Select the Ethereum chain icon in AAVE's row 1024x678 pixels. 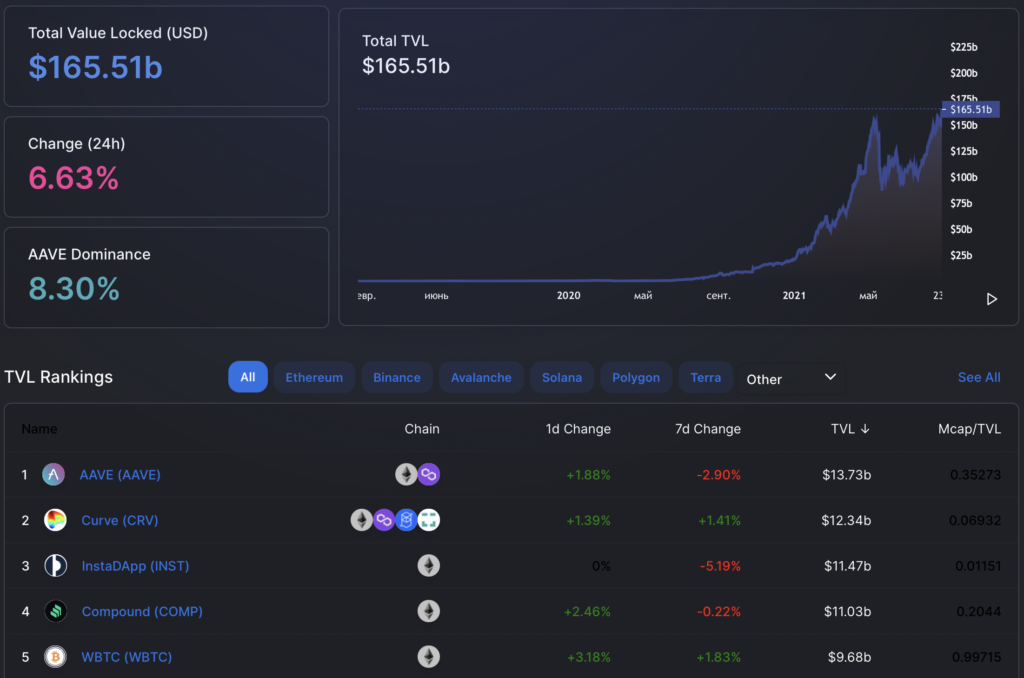pyautogui.click(x=406, y=474)
